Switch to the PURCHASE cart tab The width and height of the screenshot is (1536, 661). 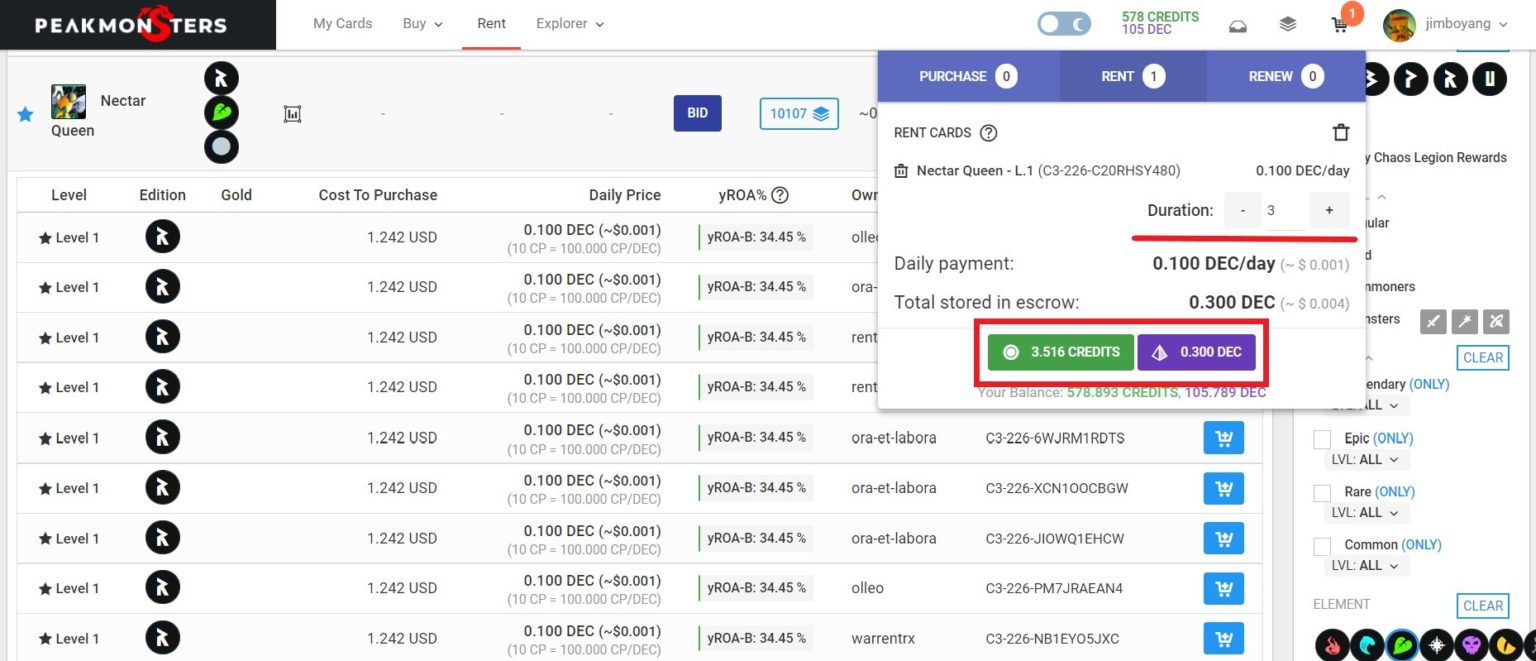point(967,76)
